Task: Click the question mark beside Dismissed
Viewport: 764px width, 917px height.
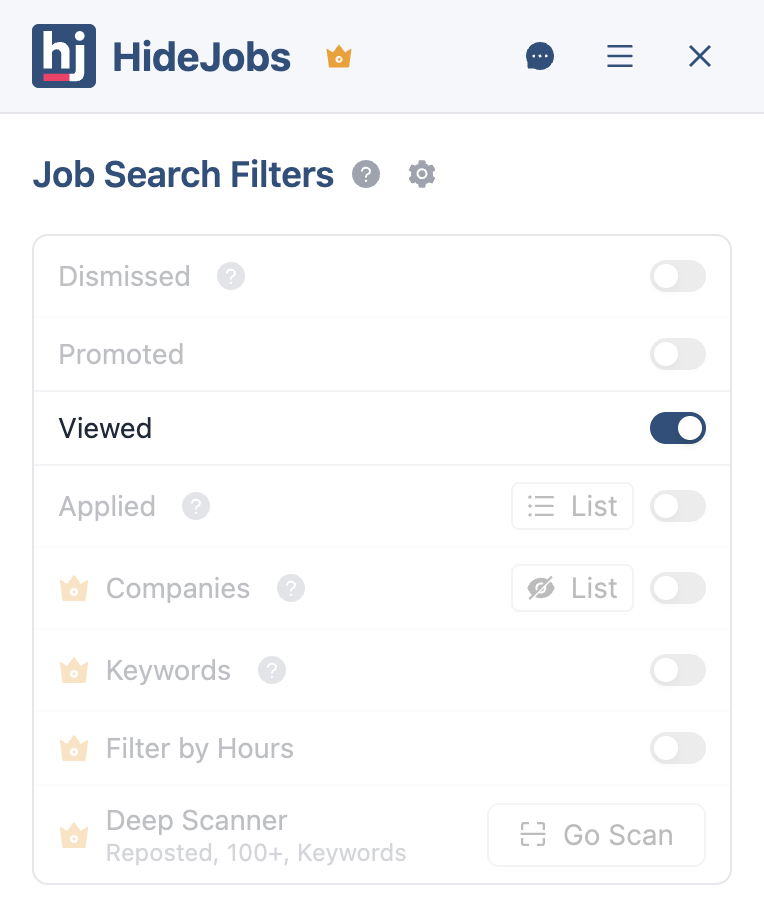Action: 231,276
